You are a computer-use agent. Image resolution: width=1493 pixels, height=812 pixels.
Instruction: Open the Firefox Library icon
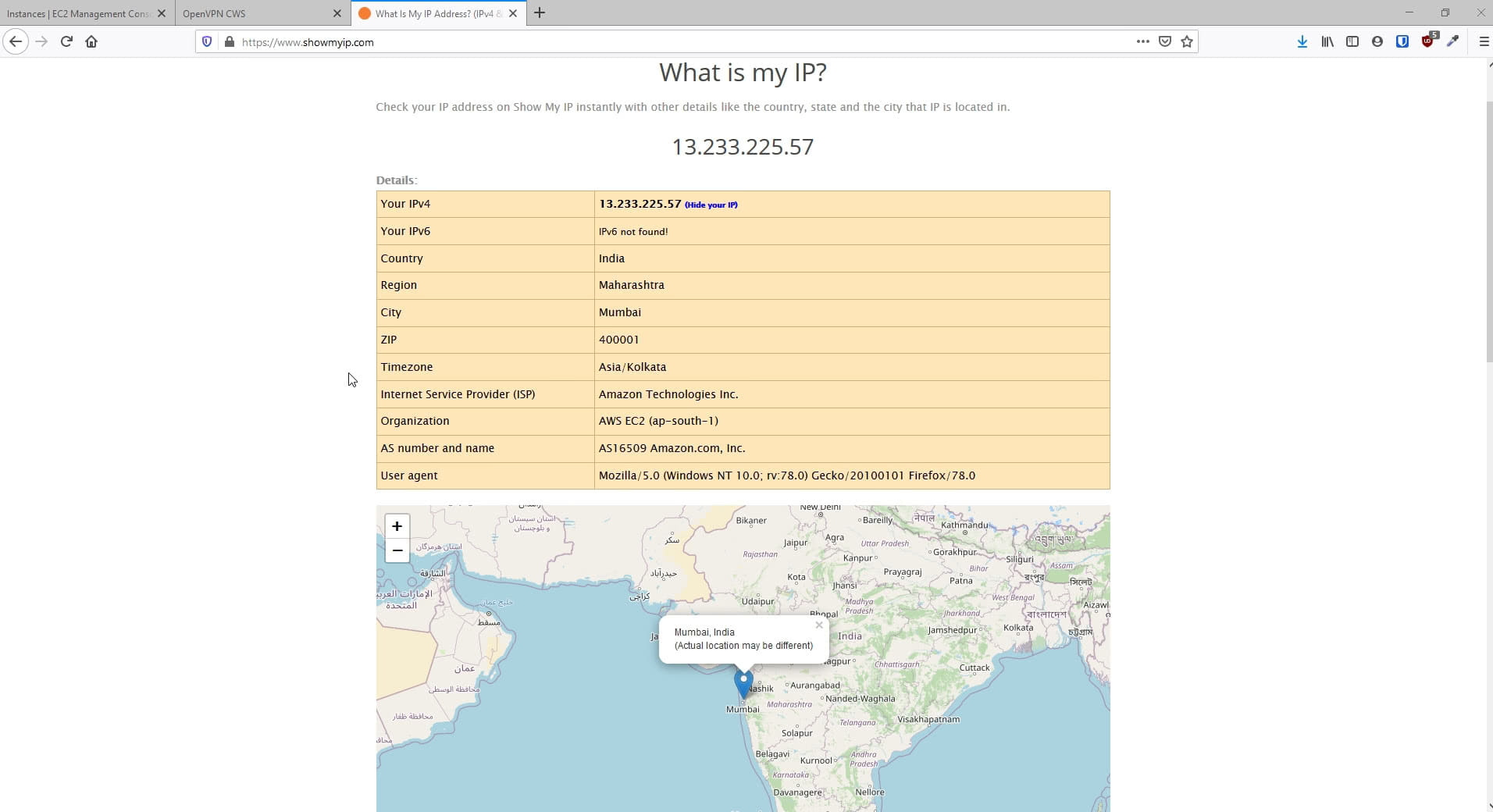[1327, 41]
